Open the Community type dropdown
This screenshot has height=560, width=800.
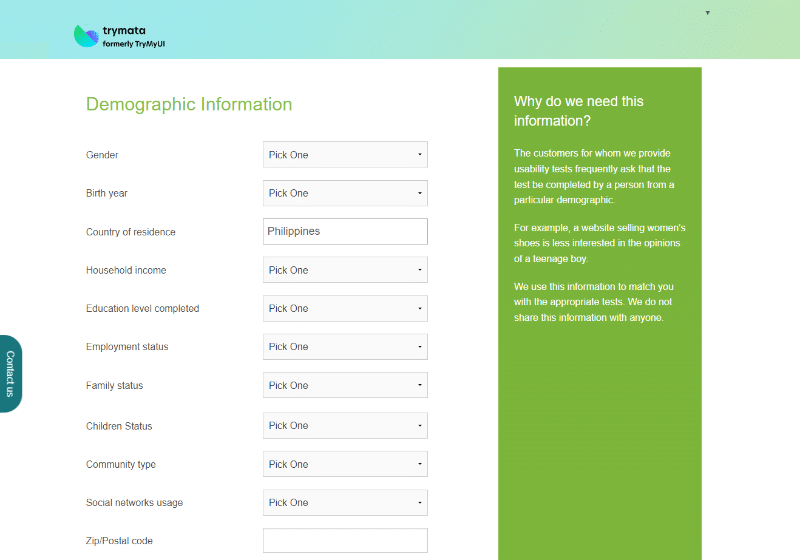pos(345,464)
